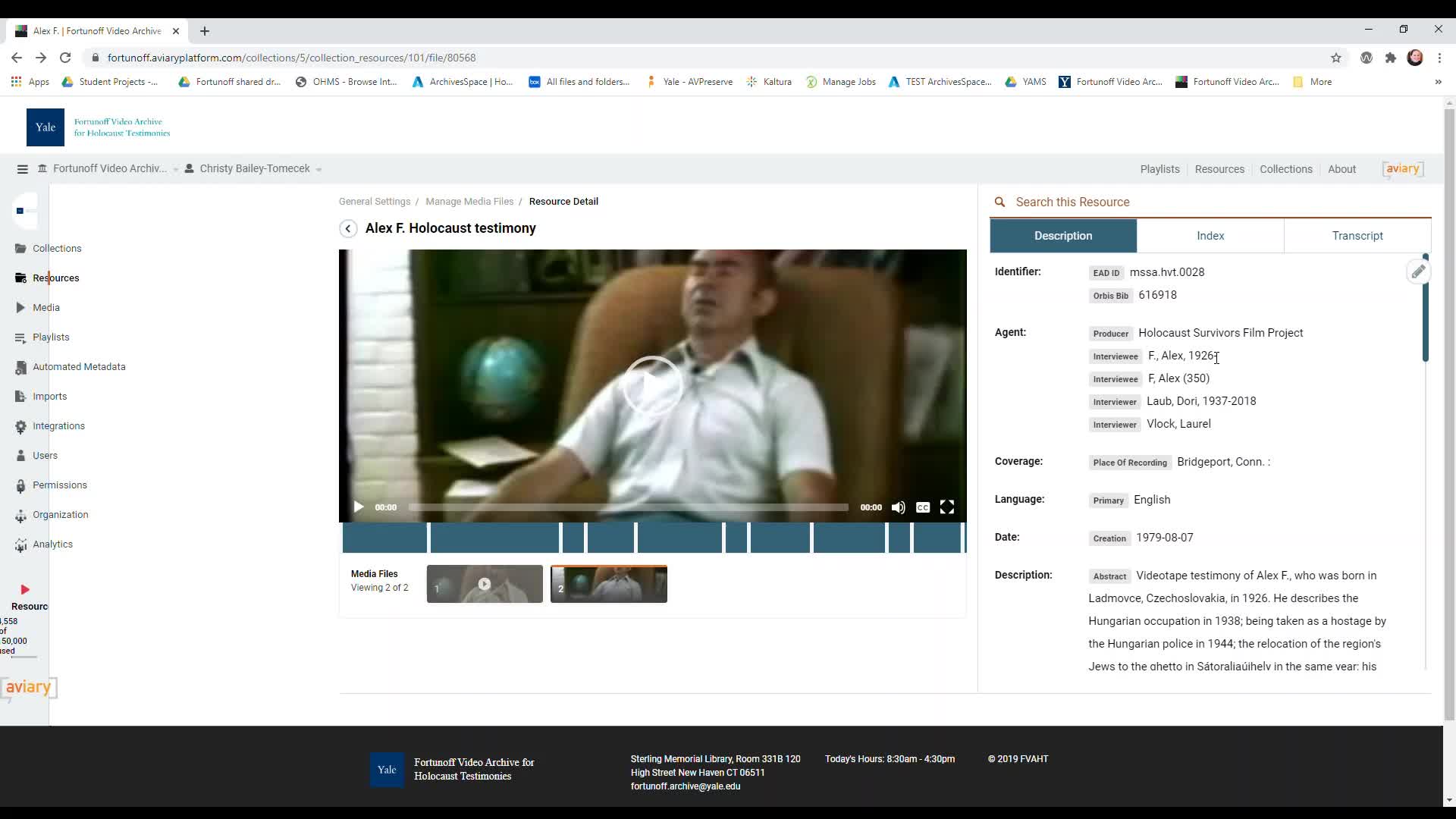Mute the video volume
This screenshot has height=819, width=1456.
pyautogui.click(x=898, y=507)
